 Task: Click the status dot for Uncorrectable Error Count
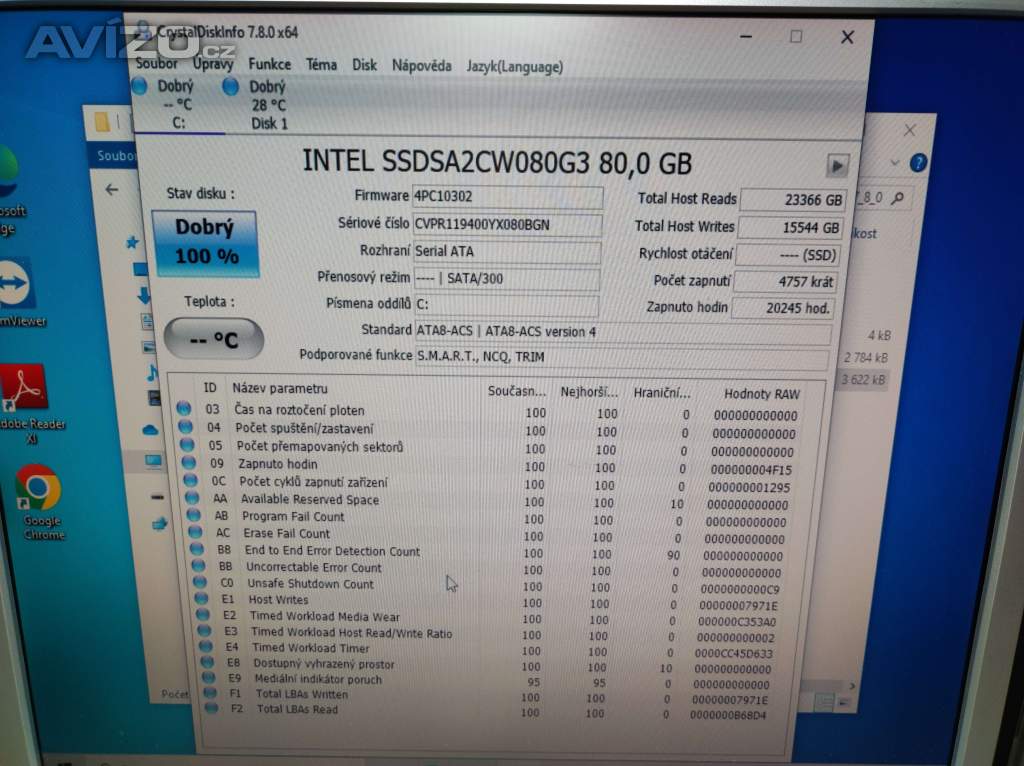pos(199,566)
